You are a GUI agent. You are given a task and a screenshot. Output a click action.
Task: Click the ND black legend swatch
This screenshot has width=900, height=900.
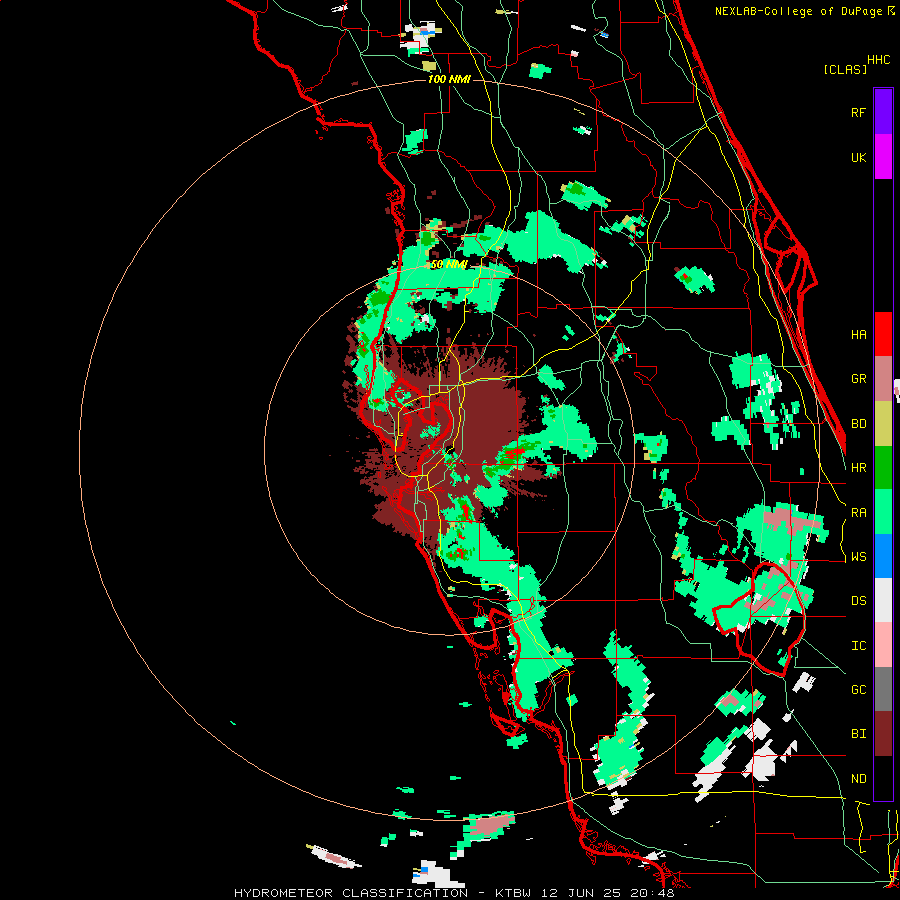click(x=883, y=778)
